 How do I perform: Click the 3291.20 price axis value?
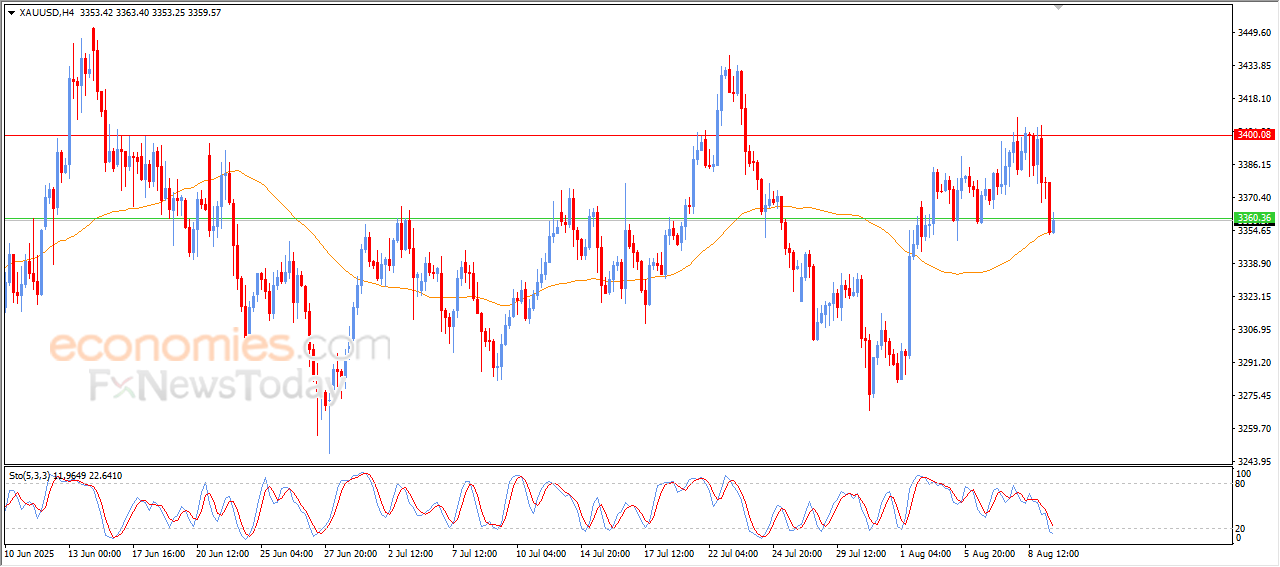pyautogui.click(x=1253, y=363)
